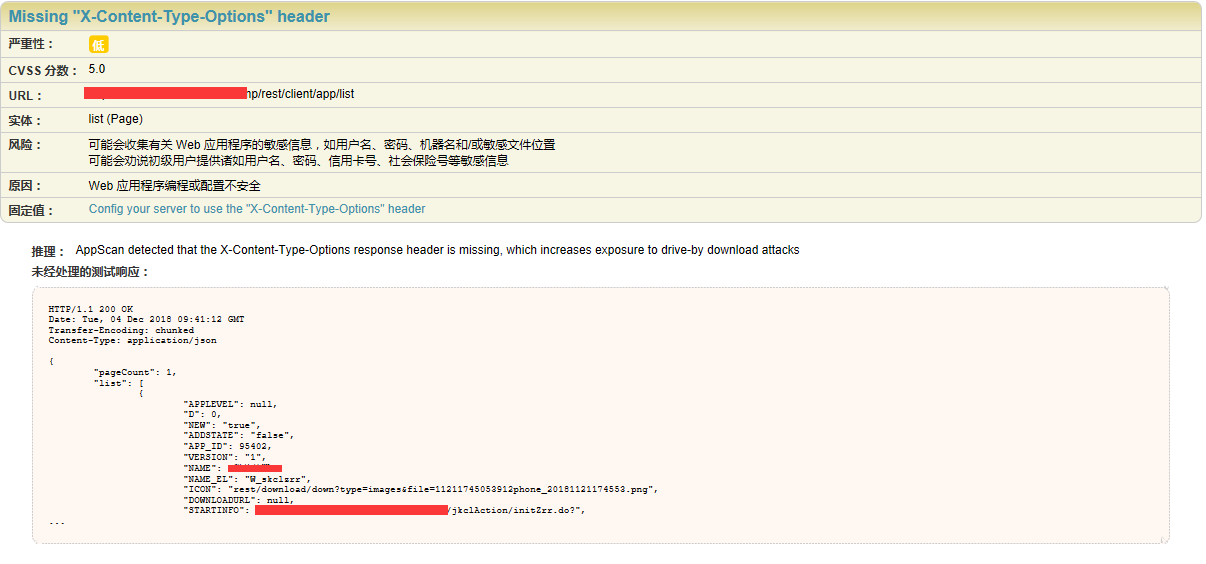Click the 原因 row label
Image resolution: width=1206 pixels, height=564 pixels.
[25, 186]
